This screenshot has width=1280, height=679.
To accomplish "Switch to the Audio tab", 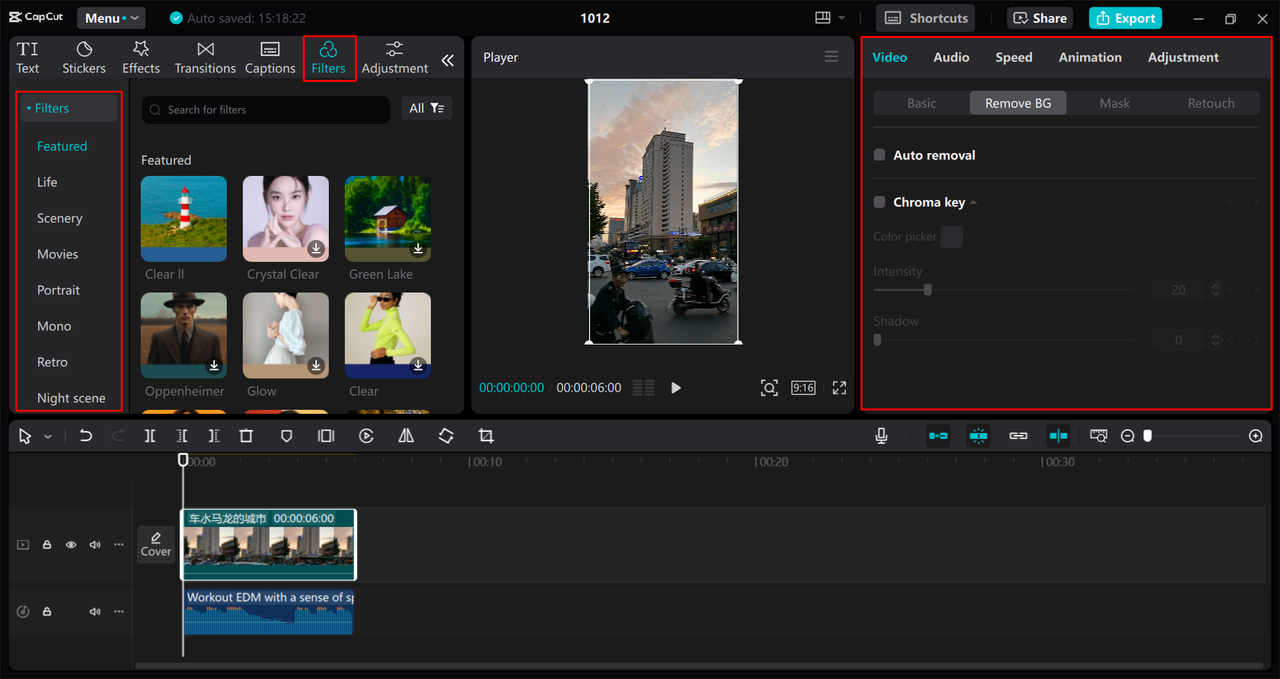I will pyautogui.click(x=951, y=57).
